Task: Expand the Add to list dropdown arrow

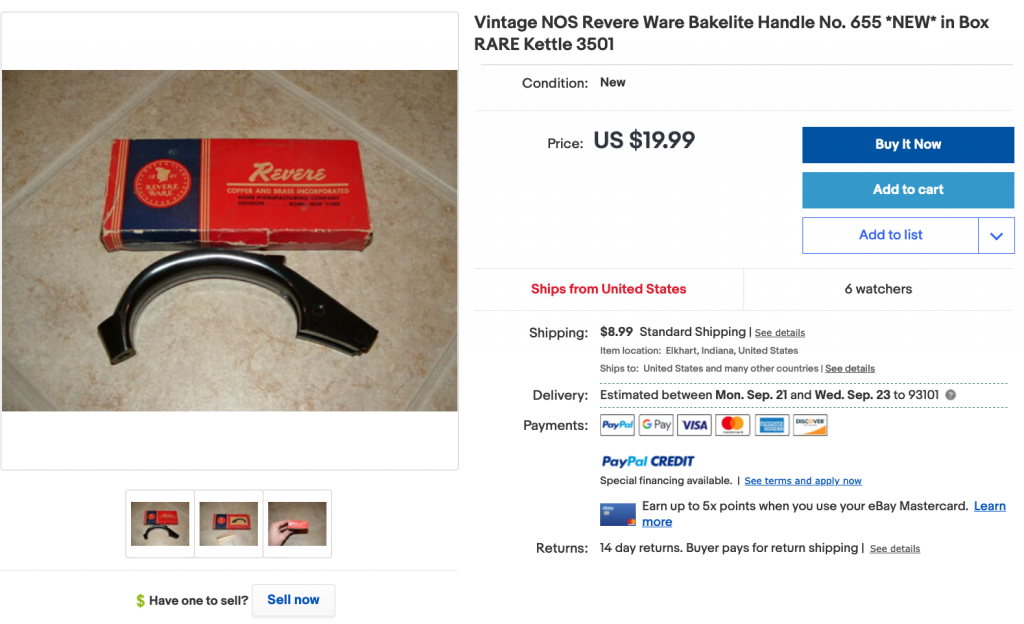Action: (x=996, y=236)
